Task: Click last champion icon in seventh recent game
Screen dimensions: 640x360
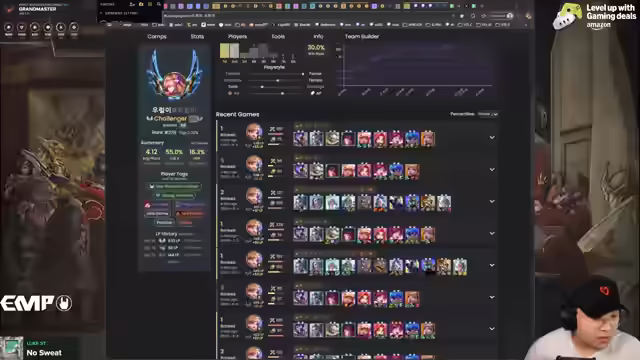Action: (x=428, y=330)
